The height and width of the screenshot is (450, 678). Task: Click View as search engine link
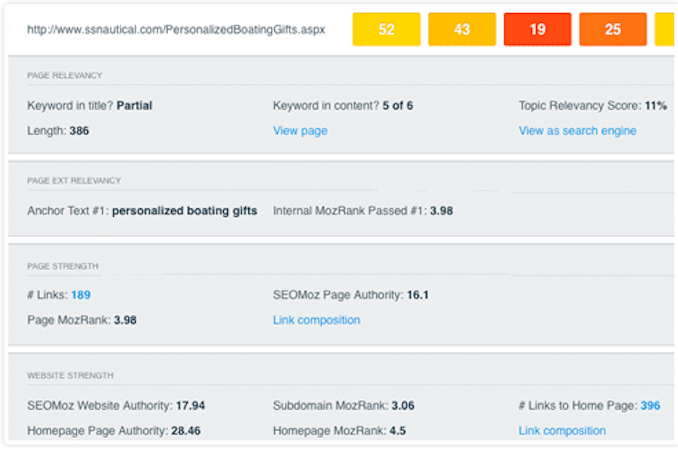pos(577,131)
